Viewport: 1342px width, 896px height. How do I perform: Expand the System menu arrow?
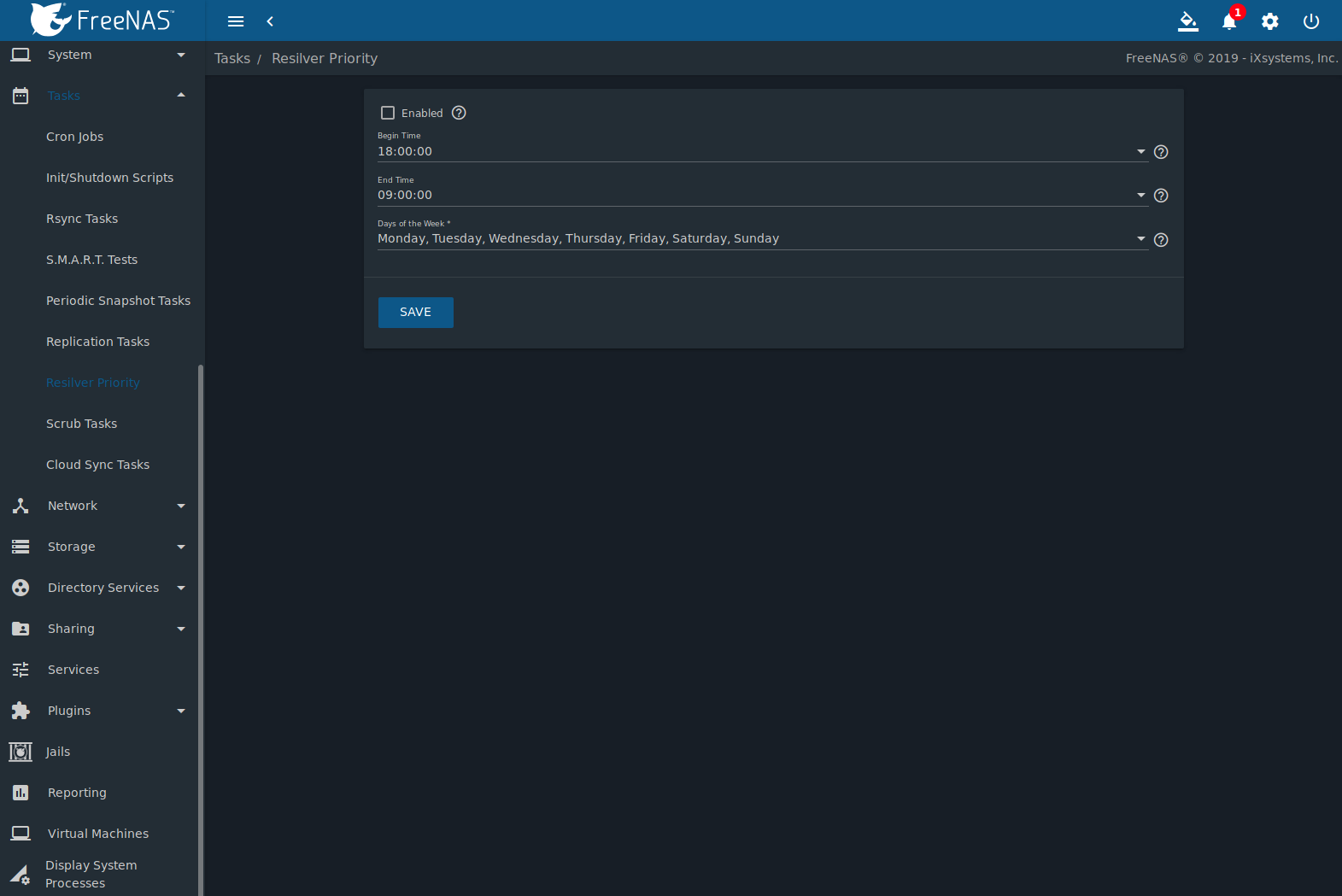(181, 55)
